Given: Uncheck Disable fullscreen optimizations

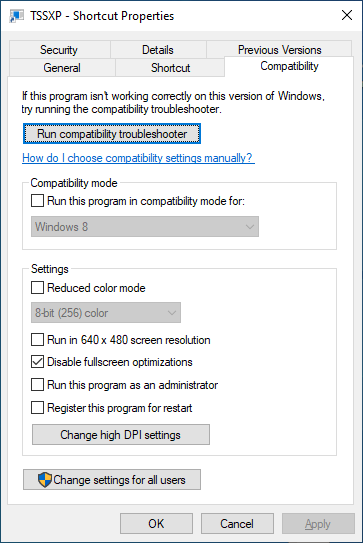Looking at the screenshot, I should coord(37,362).
